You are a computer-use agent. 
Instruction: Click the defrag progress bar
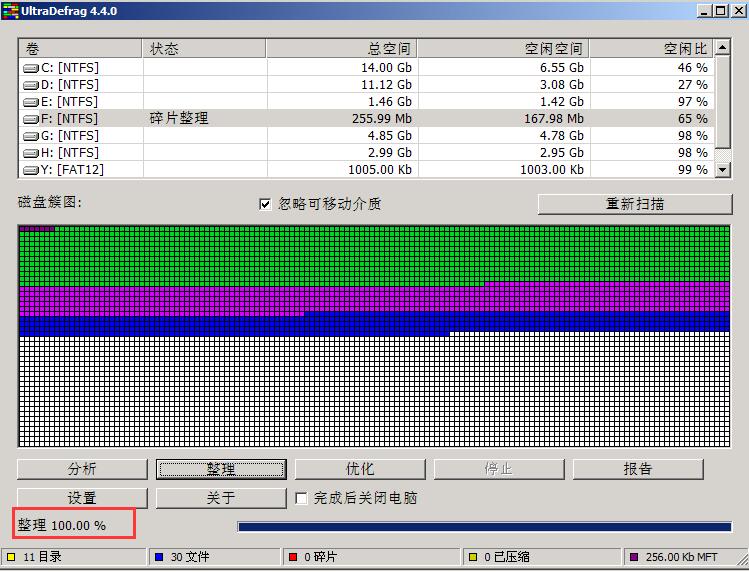(484, 527)
